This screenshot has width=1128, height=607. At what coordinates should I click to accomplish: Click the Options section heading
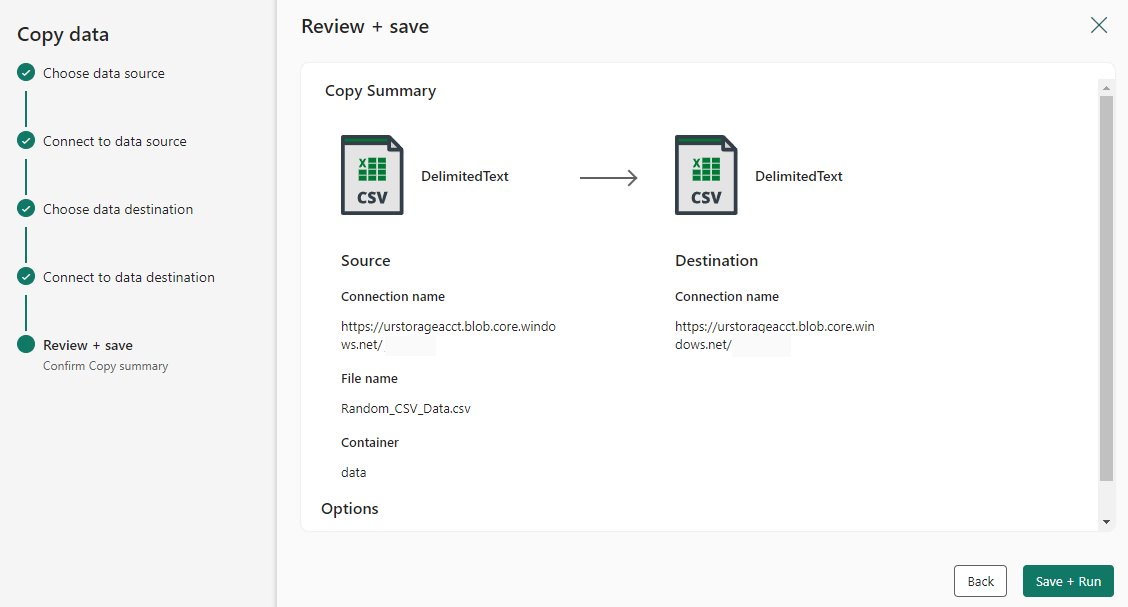pos(350,508)
